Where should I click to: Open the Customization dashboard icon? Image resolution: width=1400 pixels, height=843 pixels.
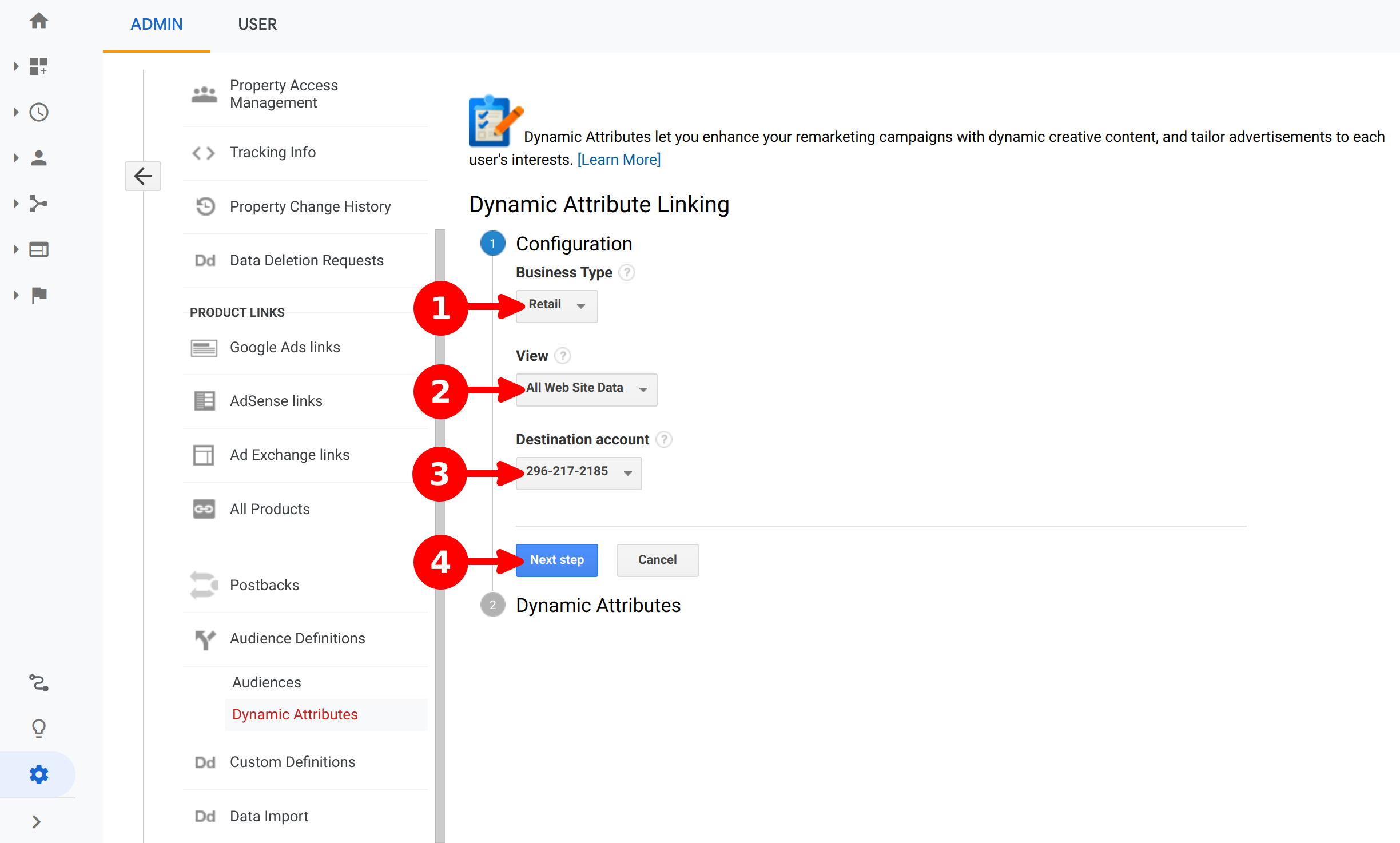(39, 66)
